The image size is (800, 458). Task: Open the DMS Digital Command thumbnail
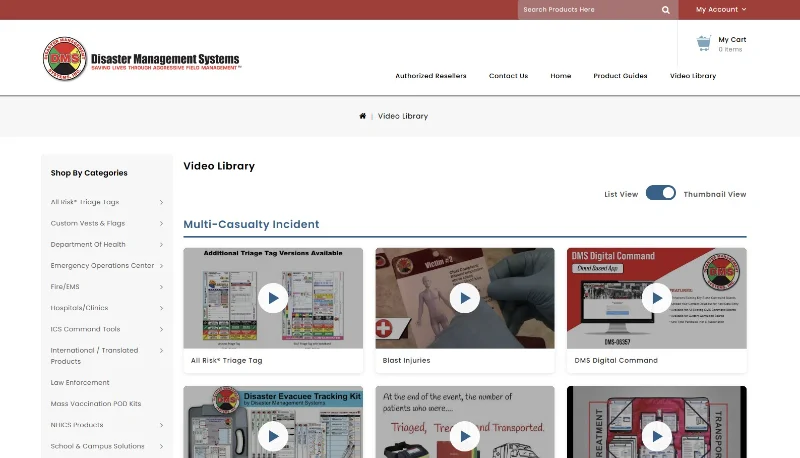pyautogui.click(x=657, y=298)
